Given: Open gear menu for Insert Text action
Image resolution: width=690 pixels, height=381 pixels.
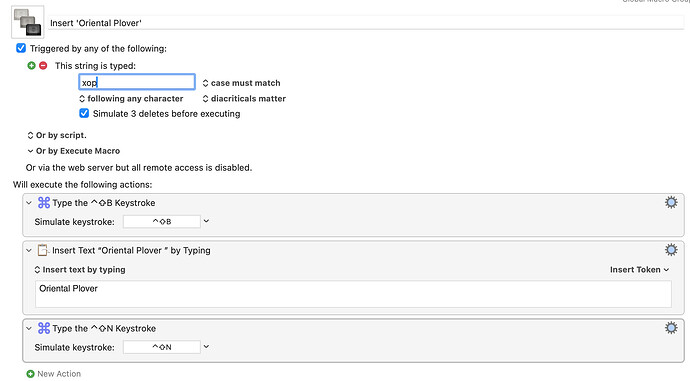Looking at the screenshot, I should 671,250.
